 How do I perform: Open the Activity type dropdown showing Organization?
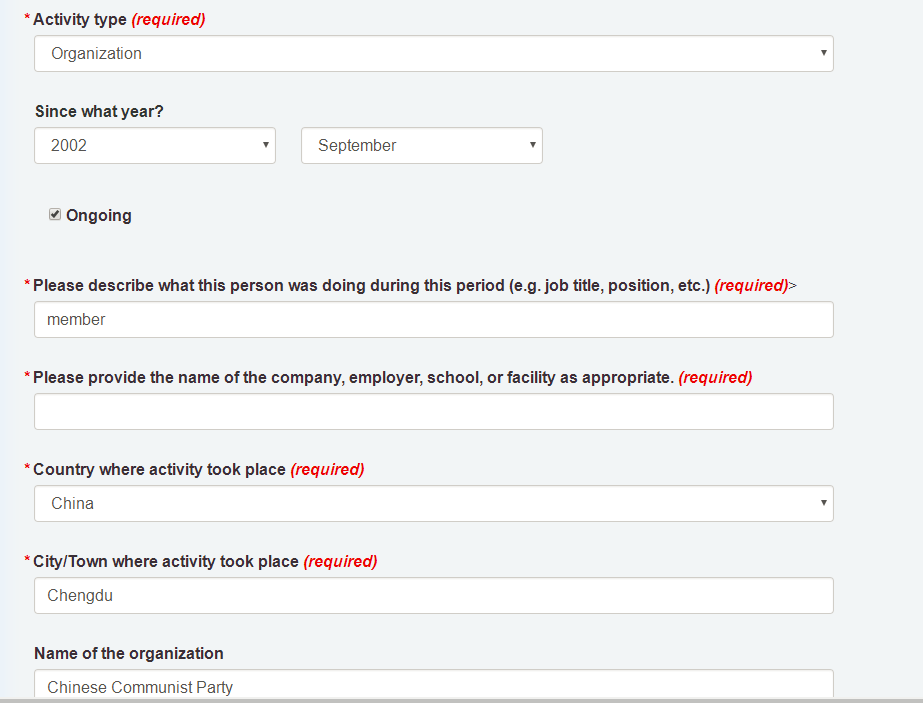[433, 54]
